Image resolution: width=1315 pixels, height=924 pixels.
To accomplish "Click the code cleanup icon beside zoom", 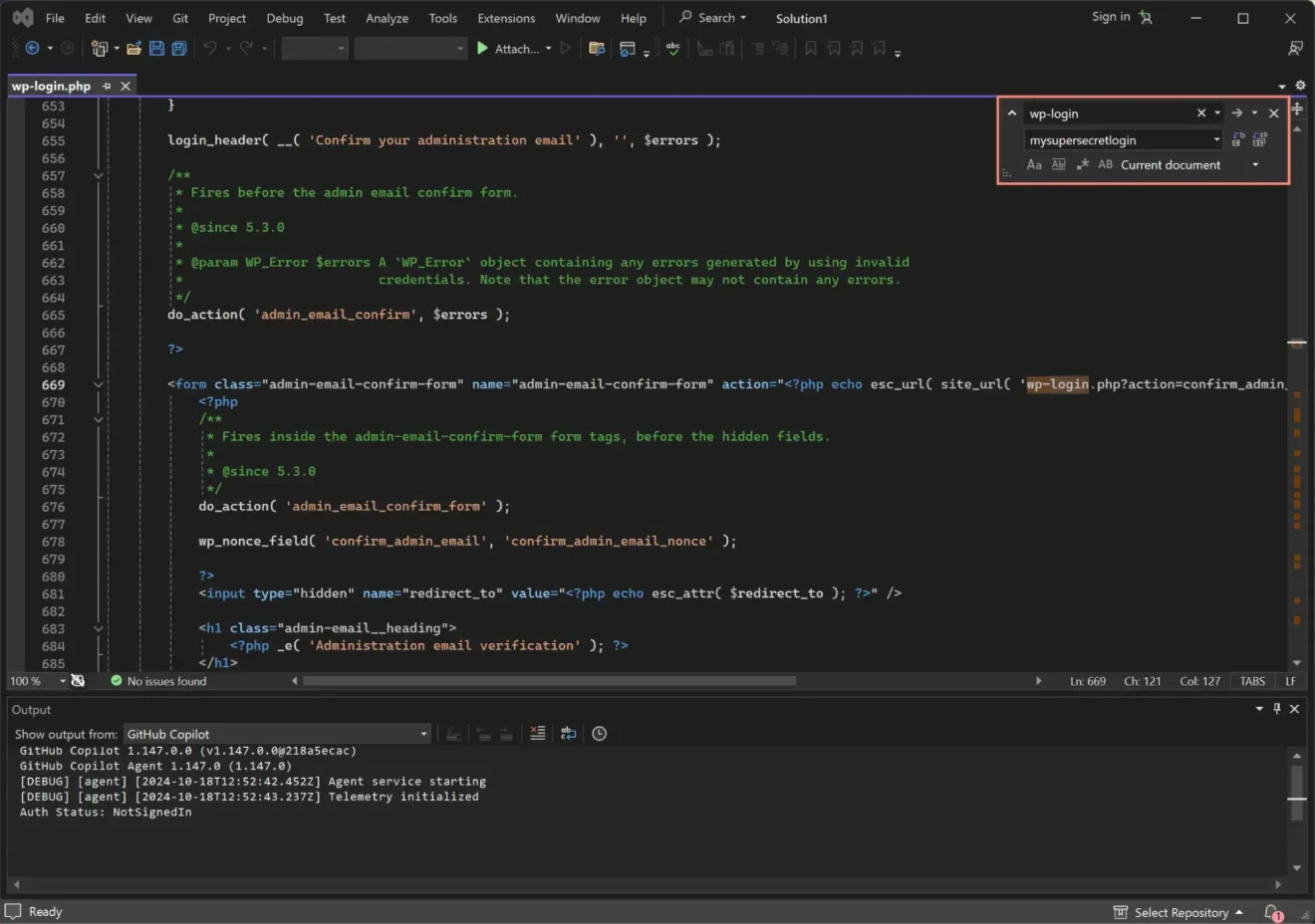I will 78,681.
